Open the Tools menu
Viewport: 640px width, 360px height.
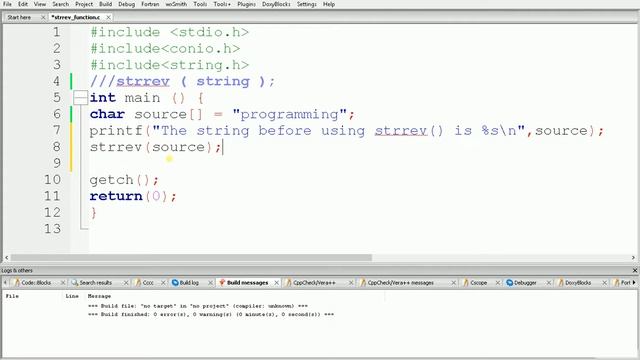200,4
